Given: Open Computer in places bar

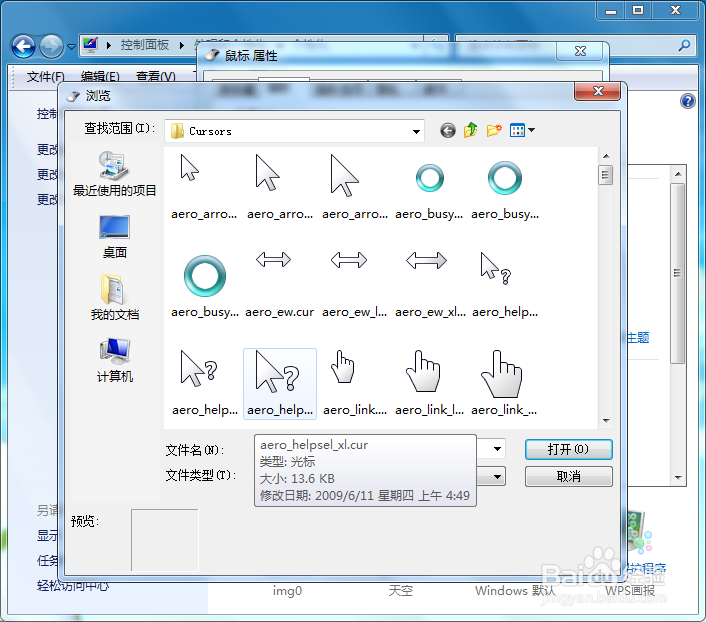Looking at the screenshot, I should pyautogui.click(x=114, y=360).
